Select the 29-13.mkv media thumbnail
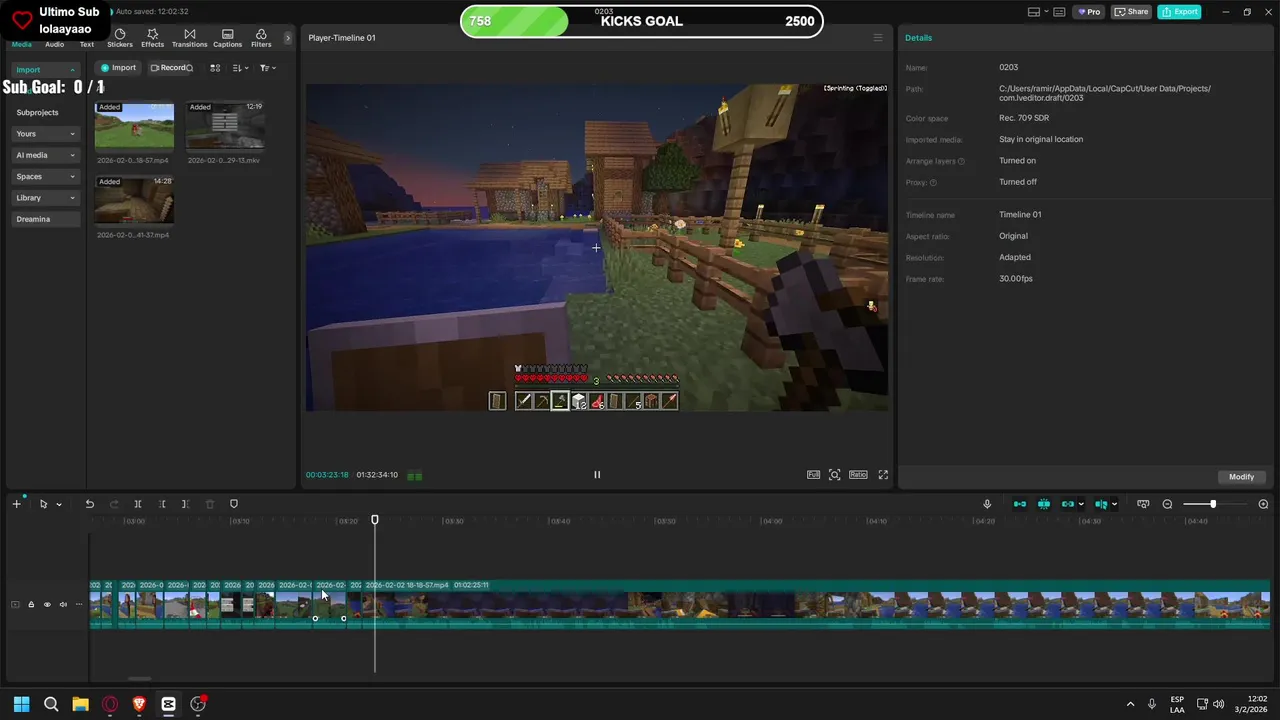The image size is (1280, 720). coord(225,126)
